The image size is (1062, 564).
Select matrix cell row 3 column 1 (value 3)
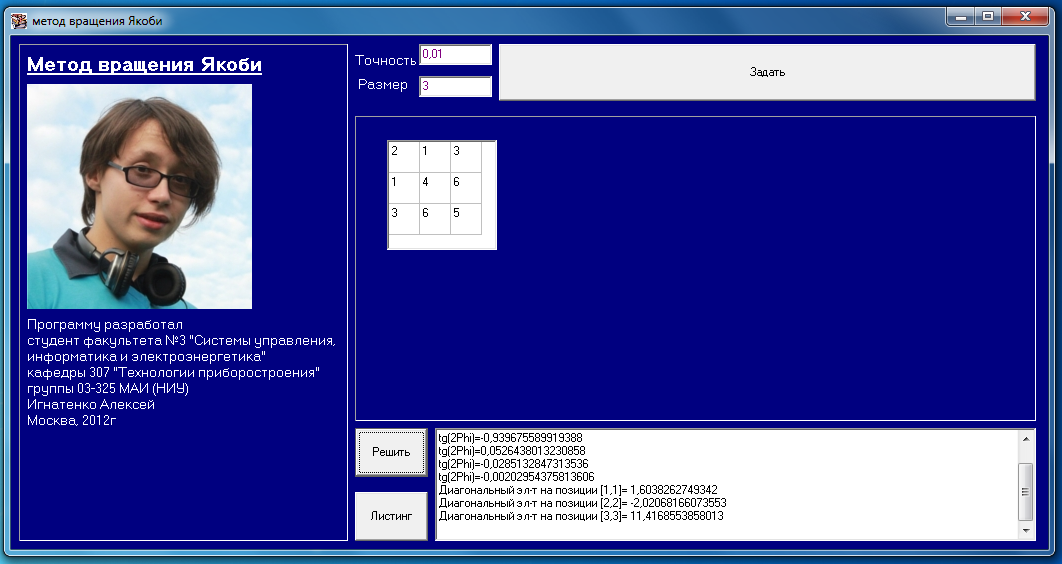pyautogui.click(x=404, y=219)
